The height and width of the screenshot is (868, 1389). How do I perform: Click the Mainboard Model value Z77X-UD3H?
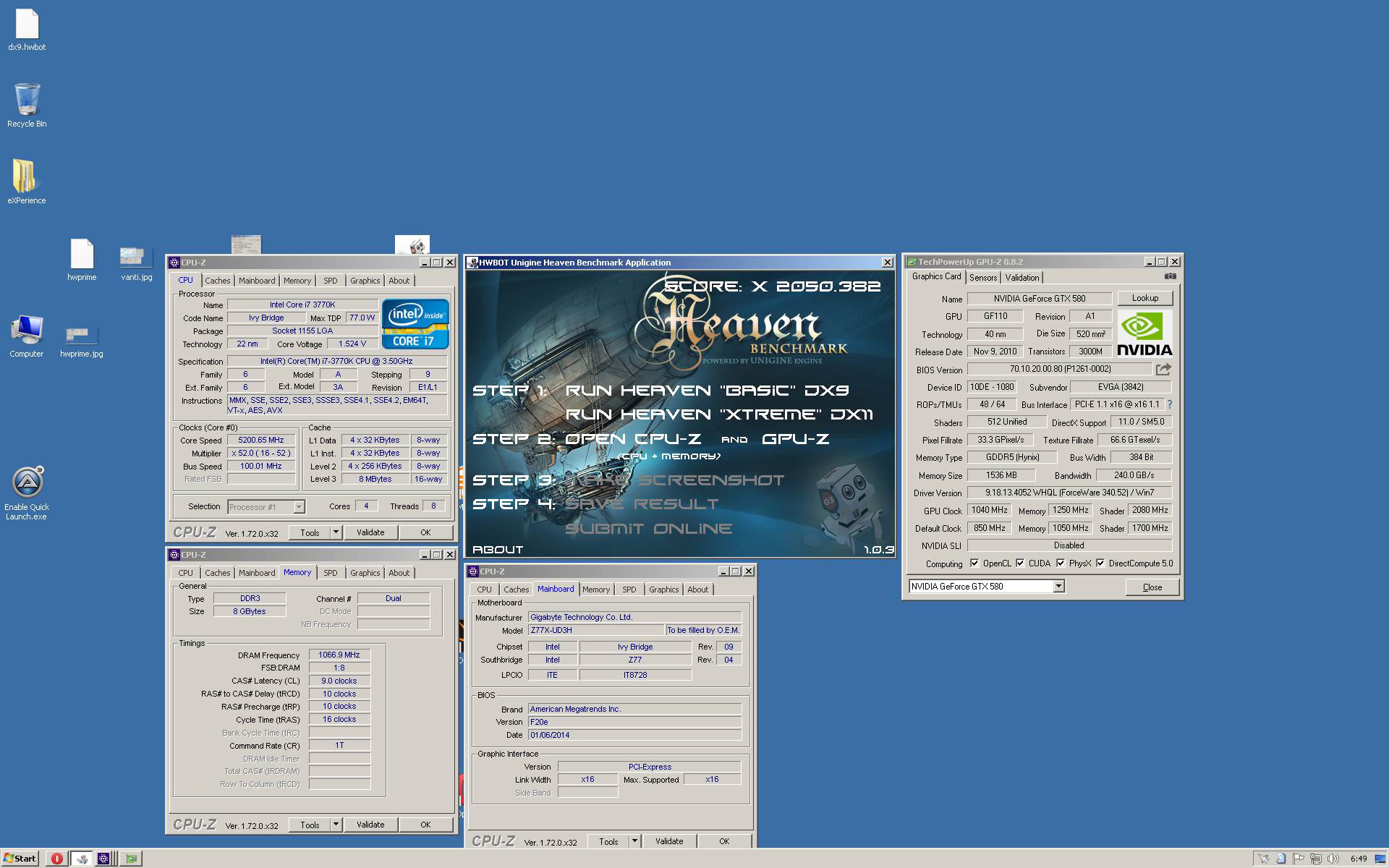point(595,630)
